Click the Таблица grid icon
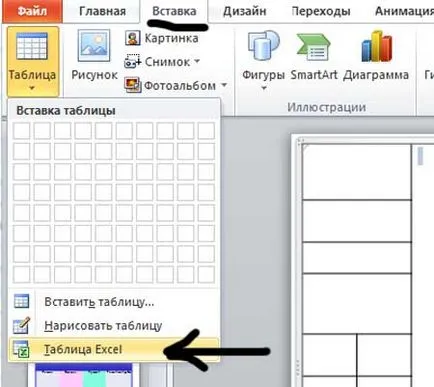Viewport: 434px width, 387px height. point(32,46)
